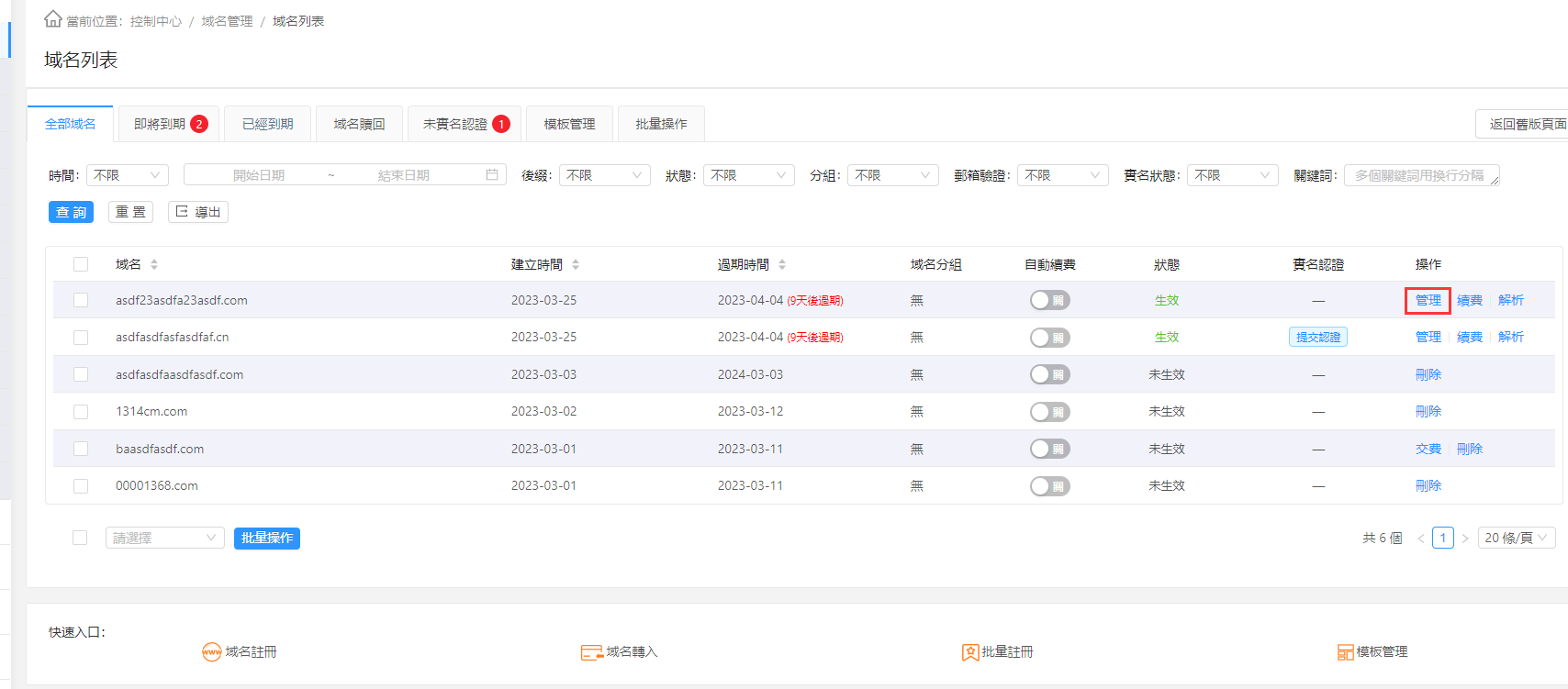Open the 狀態 filter dropdown

coord(749,175)
